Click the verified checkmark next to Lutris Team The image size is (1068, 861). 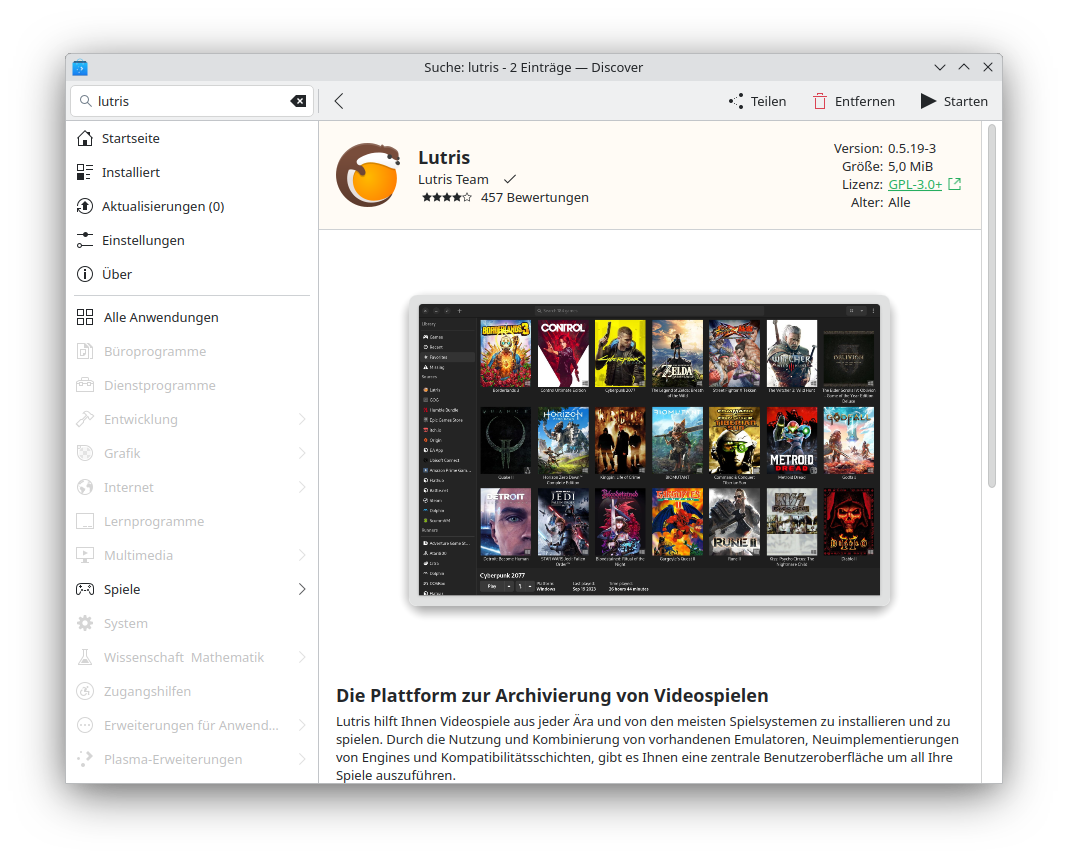(509, 180)
